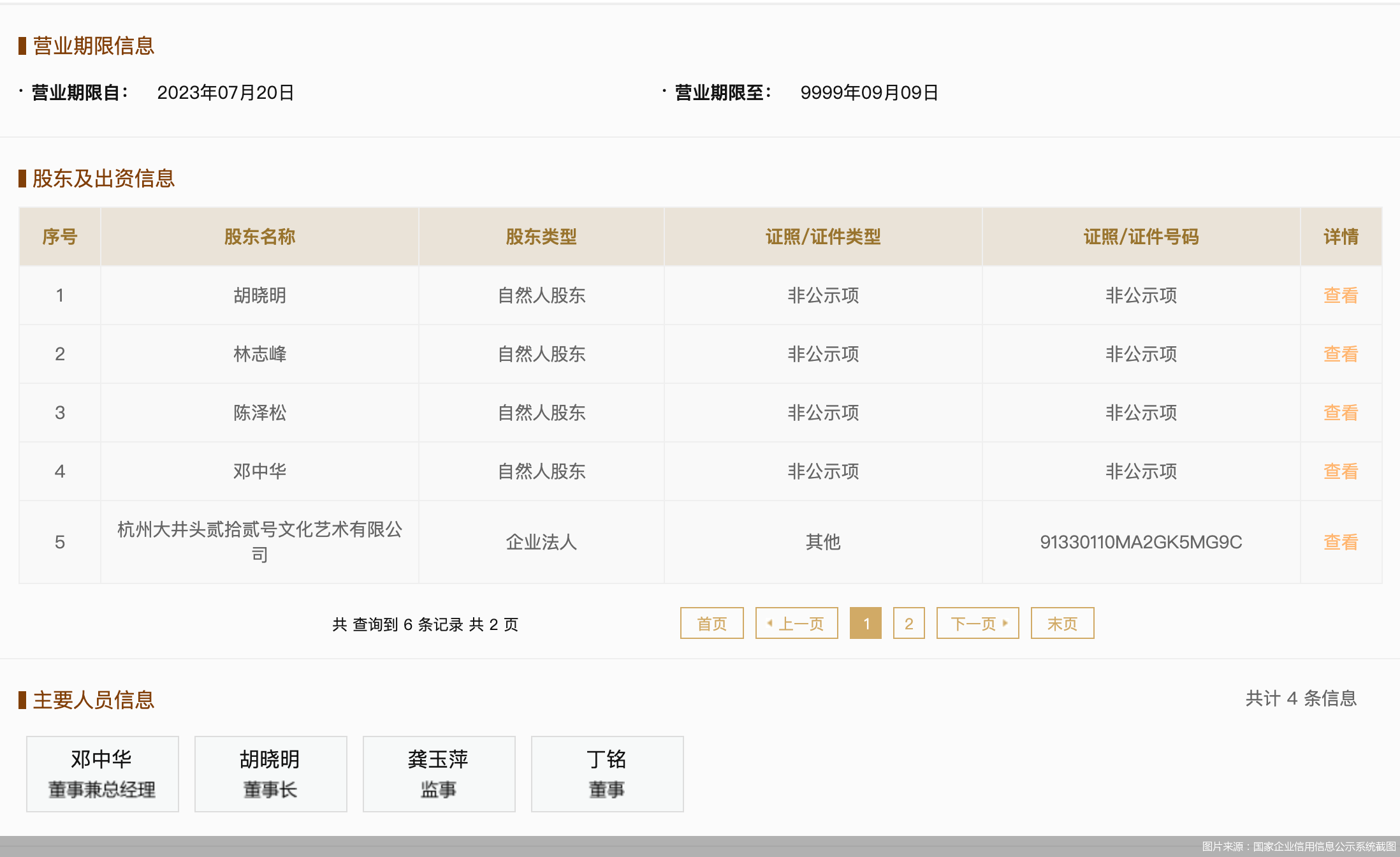Click the 其他 certificate type cell
Image resolution: width=1400 pixels, height=857 pixels.
pos(823,542)
